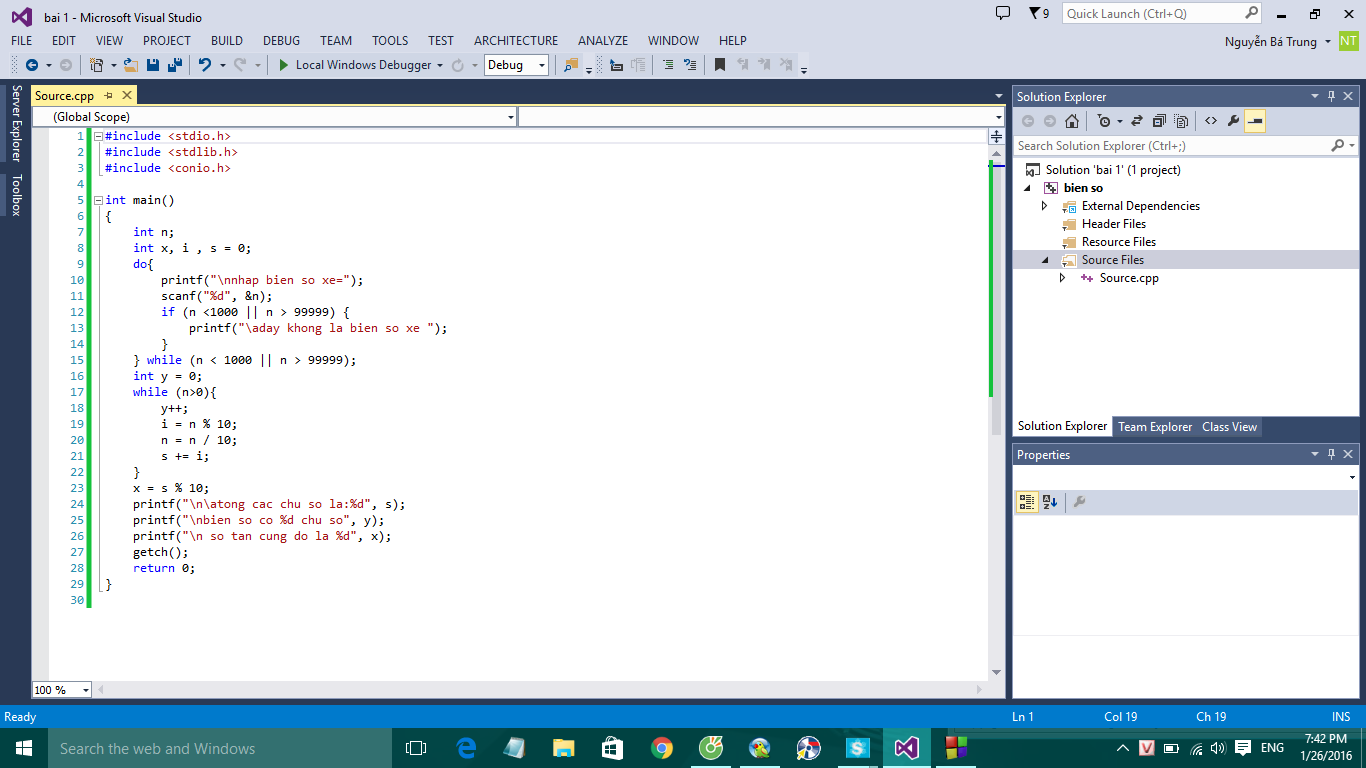Open the DEBUG menu
Viewport: 1366px width, 768px height.
(x=281, y=40)
